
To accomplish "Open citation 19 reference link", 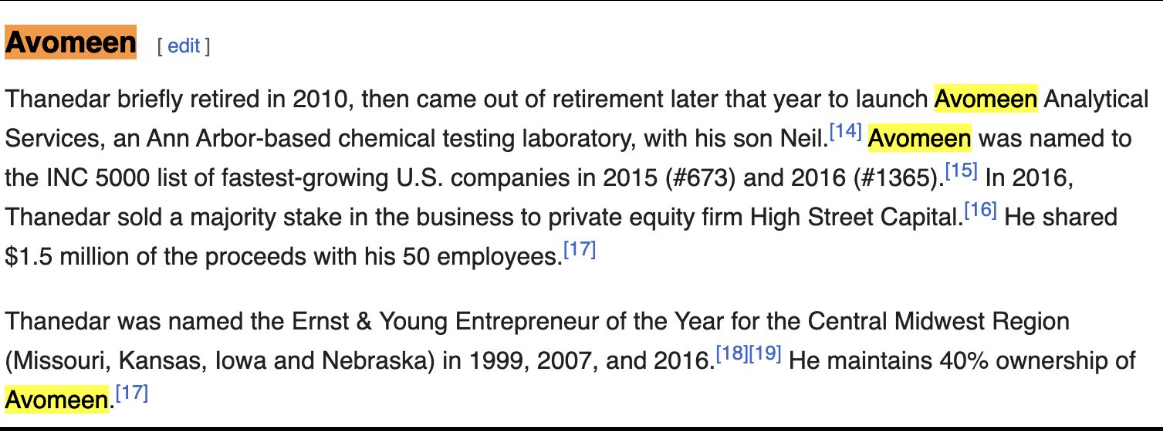I will (x=765, y=355).
